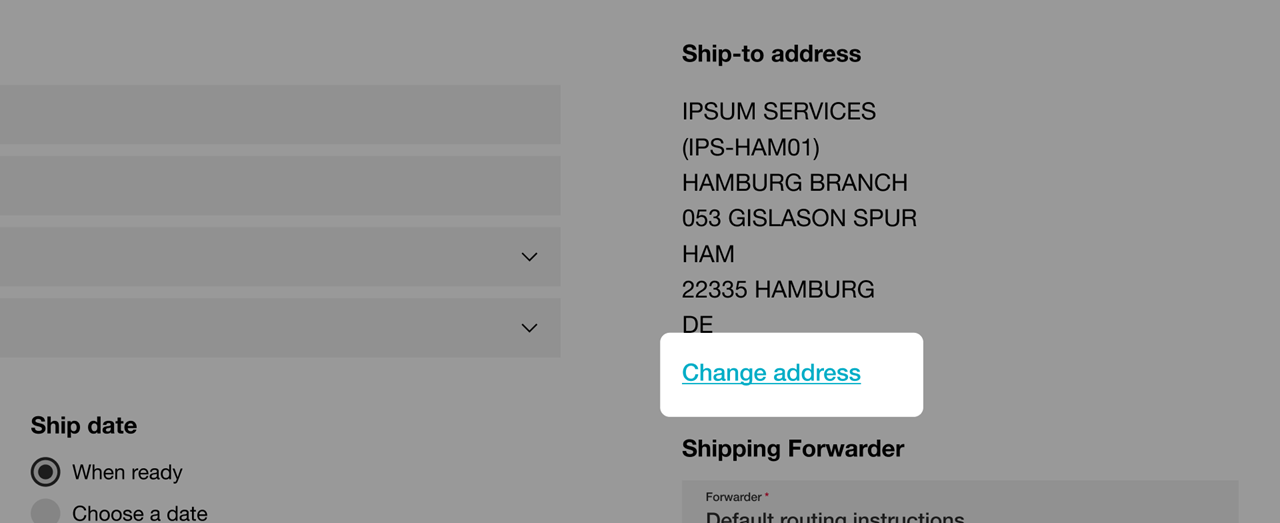Click the HAMBURG BRANCH text line
Viewport: 1280px width, 523px height.
795,183
